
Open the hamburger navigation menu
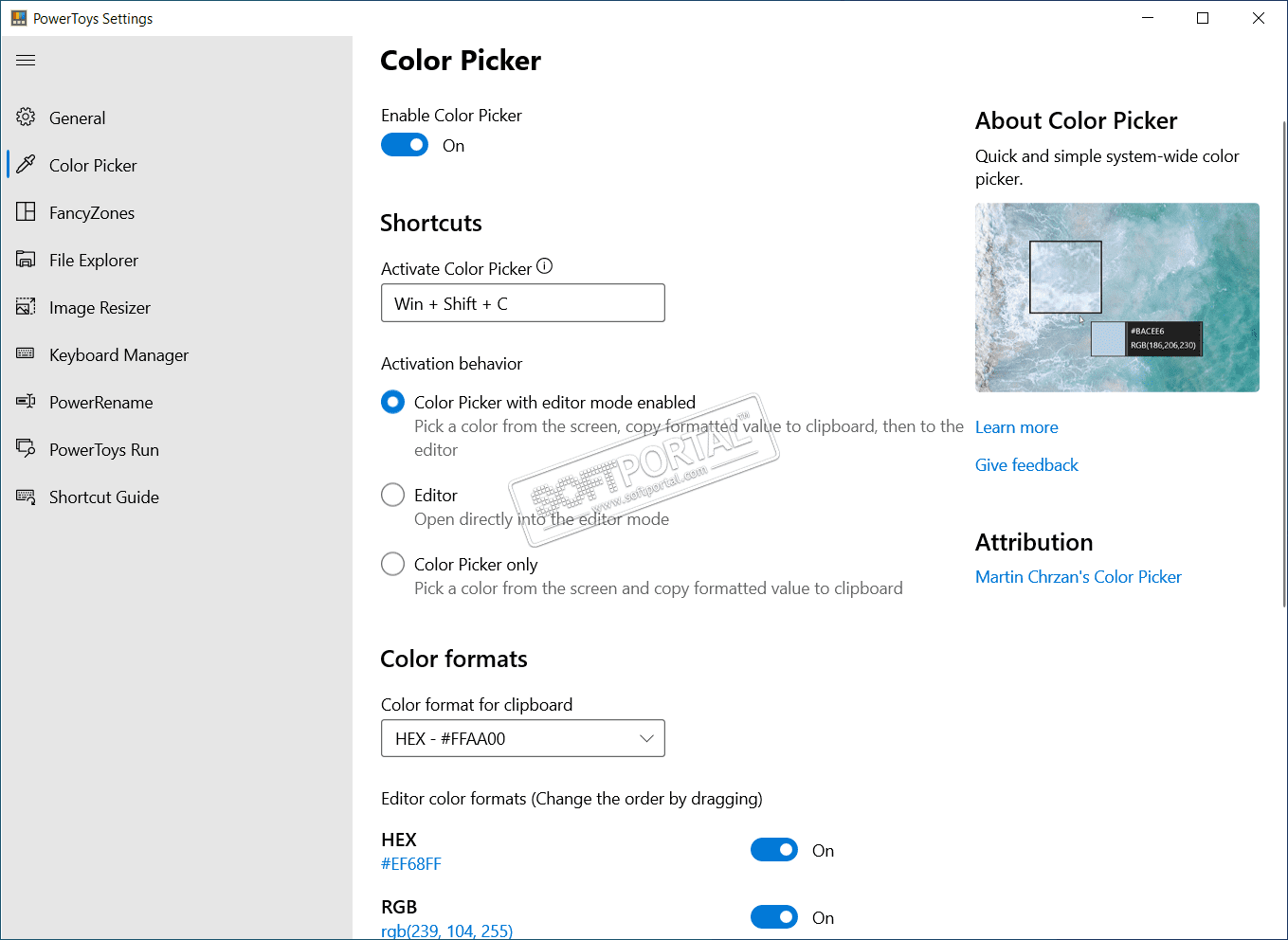(x=26, y=61)
